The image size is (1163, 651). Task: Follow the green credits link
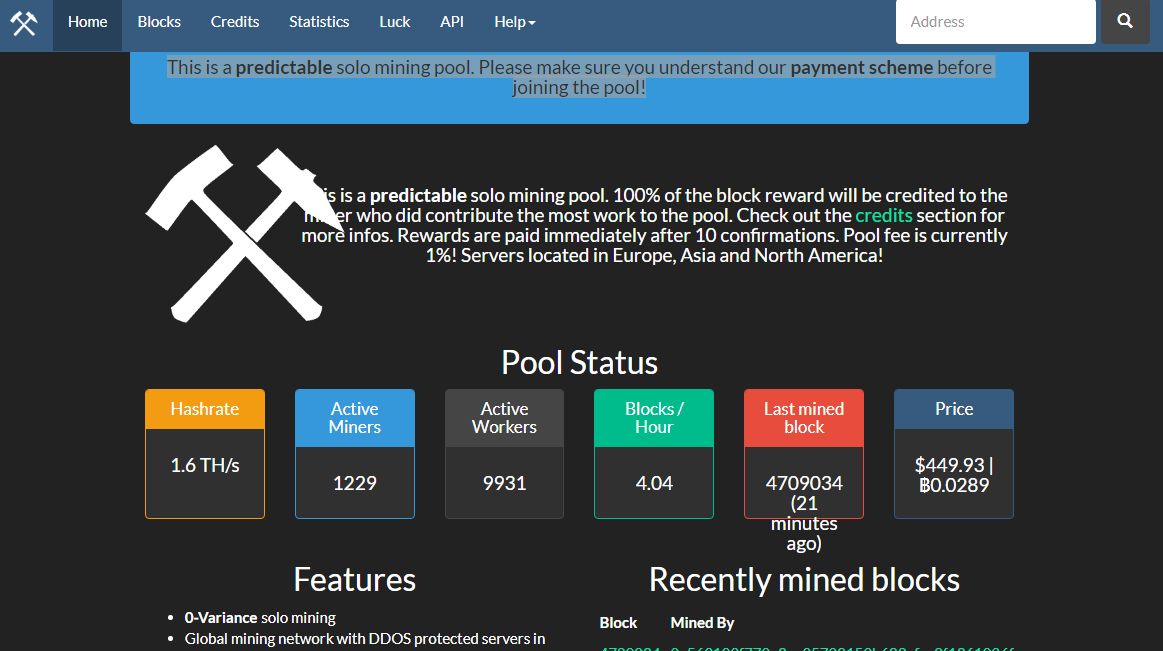883,215
